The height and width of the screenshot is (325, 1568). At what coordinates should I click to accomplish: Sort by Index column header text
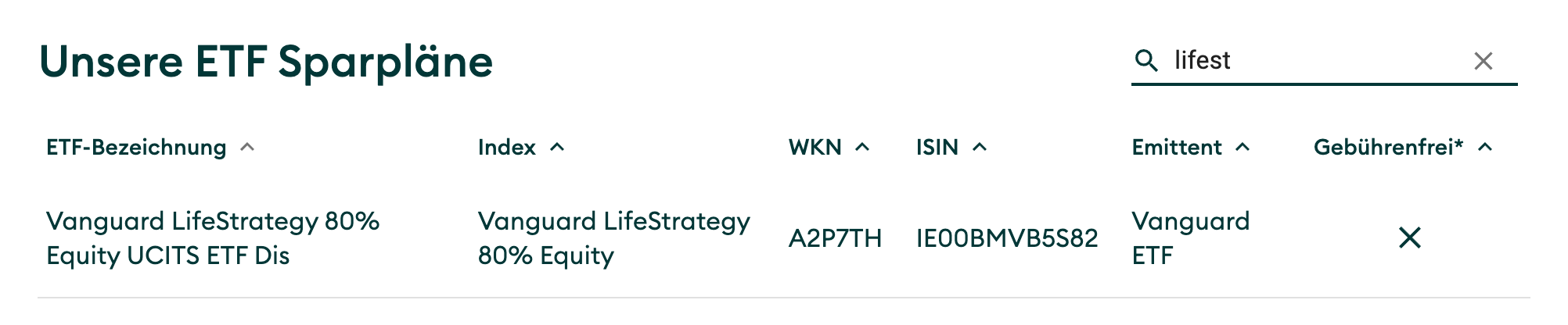[x=507, y=148]
